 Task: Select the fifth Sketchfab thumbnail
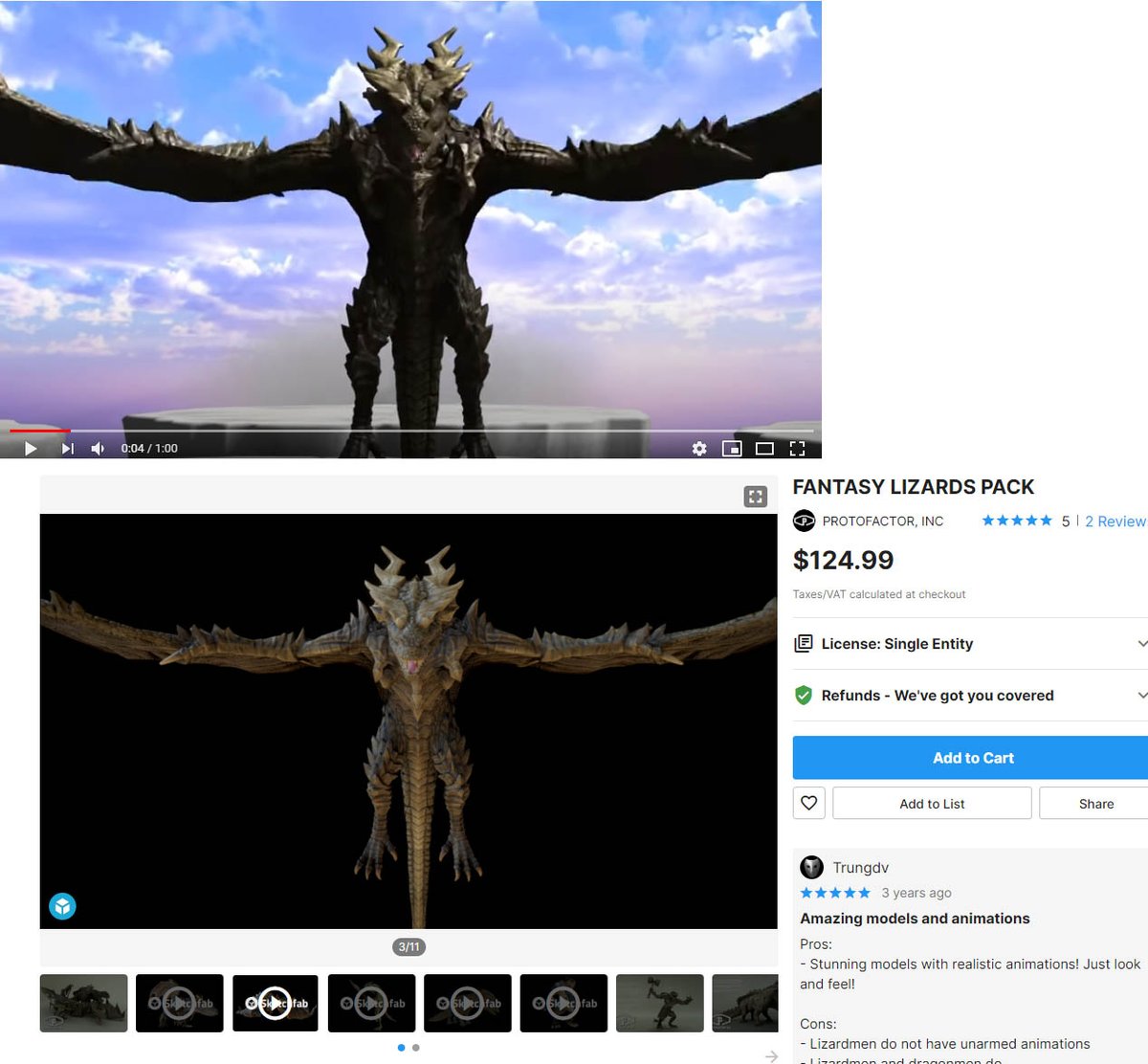point(468,1003)
